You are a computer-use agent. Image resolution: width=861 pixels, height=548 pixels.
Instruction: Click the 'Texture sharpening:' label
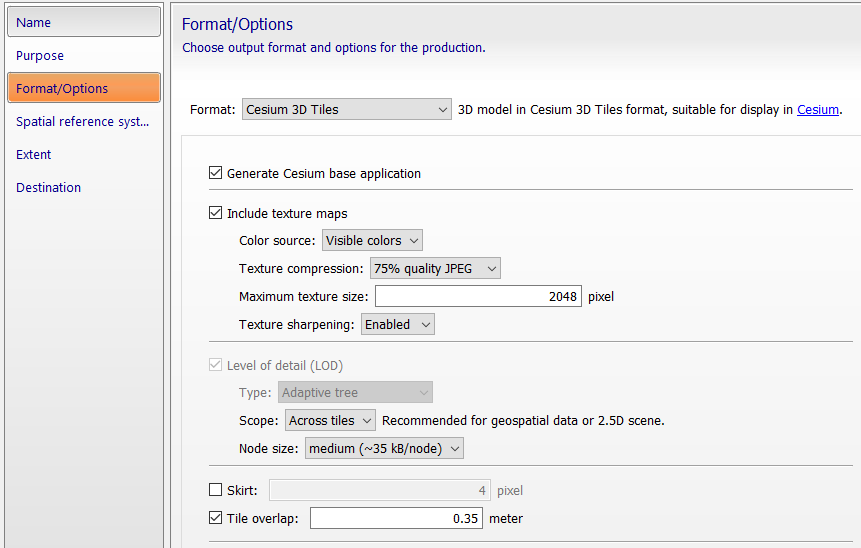pyautogui.click(x=297, y=325)
